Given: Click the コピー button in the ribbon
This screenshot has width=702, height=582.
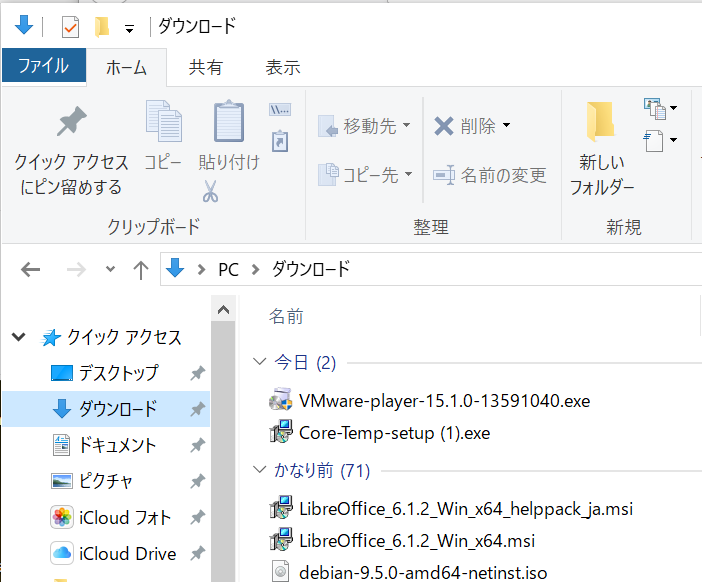Looking at the screenshot, I should (163, 136).
